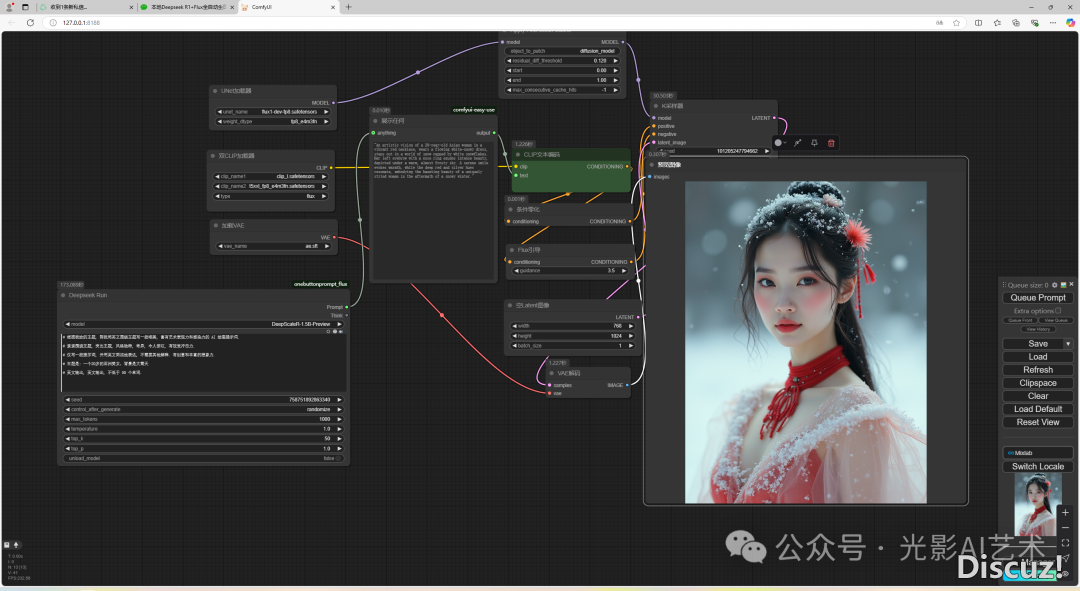The height and width of the screenshot is (591, 1080).
Task: Increase temperature value with right arrow
Action: tap(339, 428)
